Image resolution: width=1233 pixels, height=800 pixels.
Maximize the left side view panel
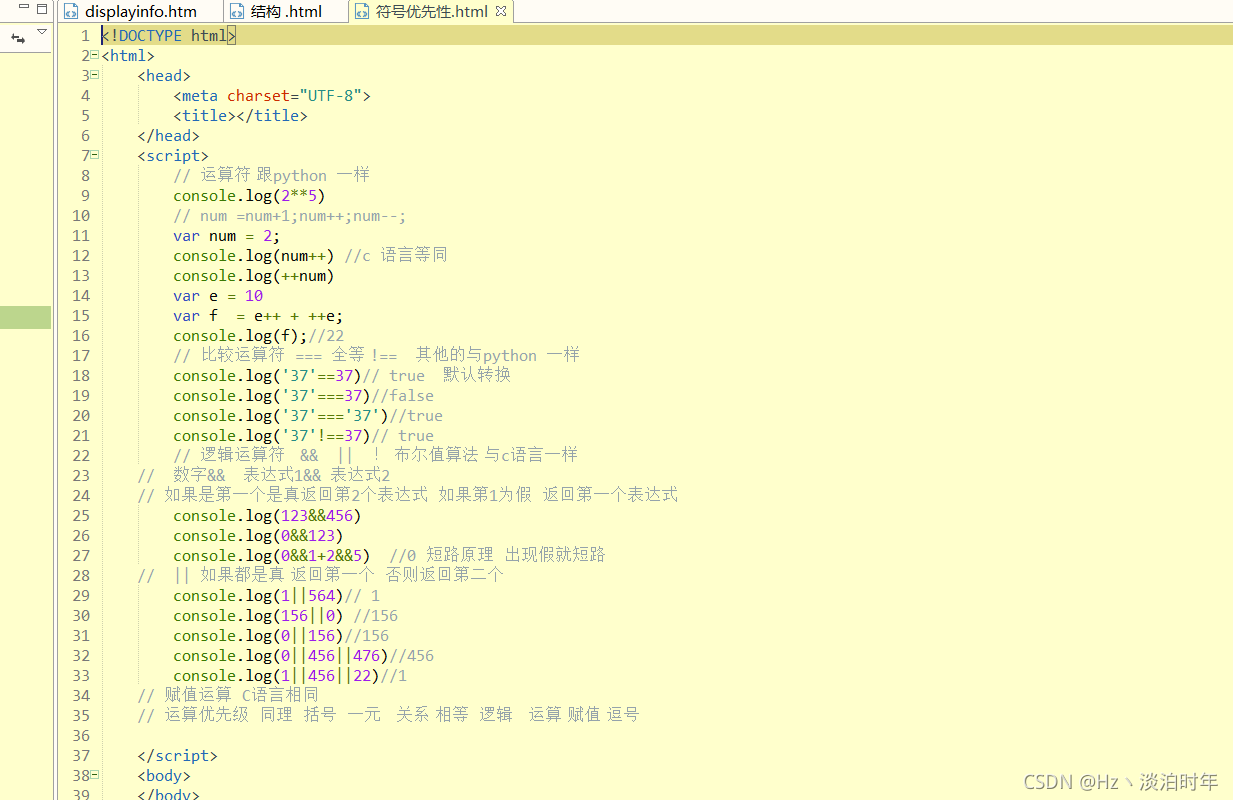(x=41, y=9)
